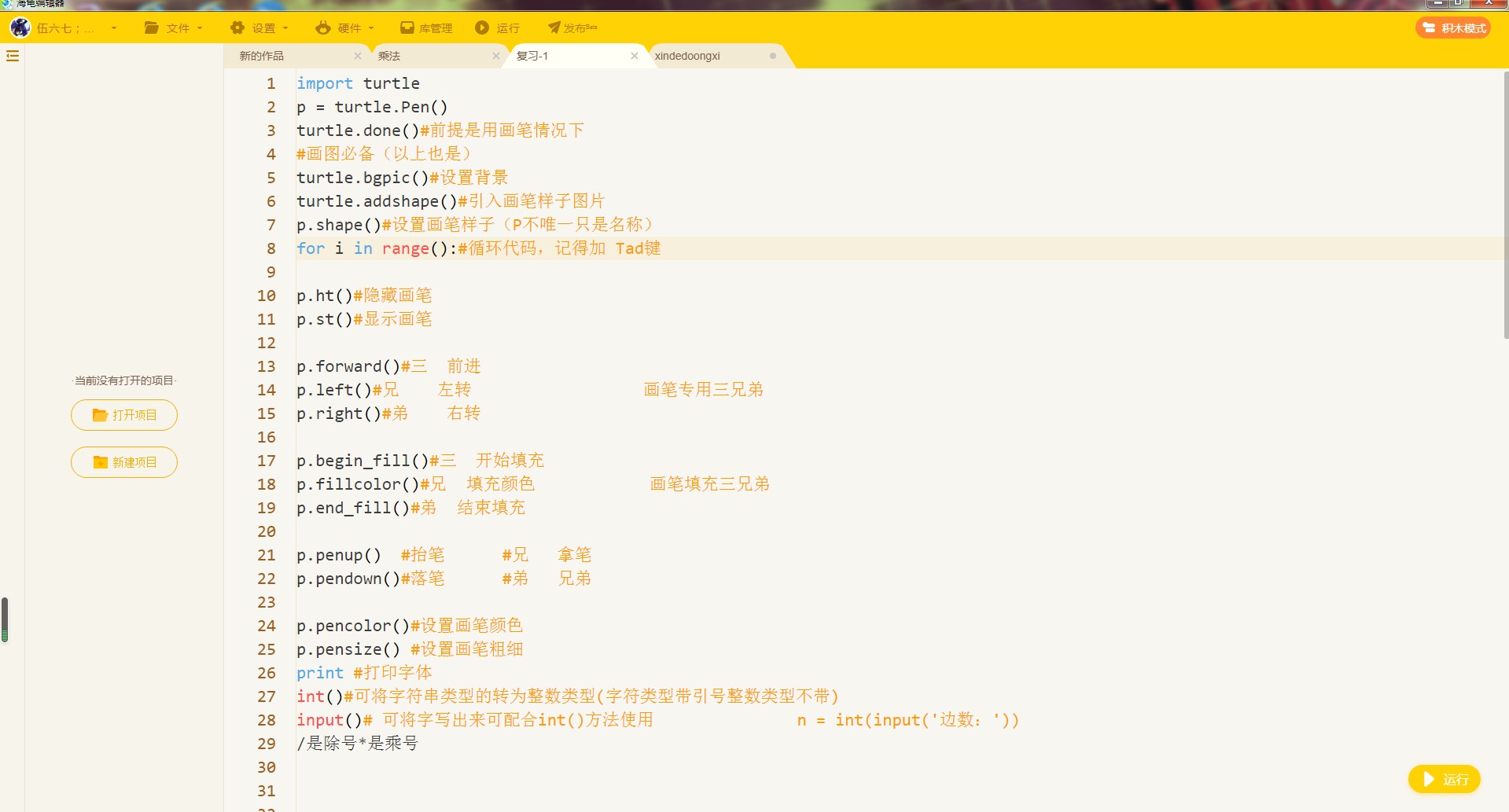1509x812 pixels.
Task: Click the turtle.done() code line
Action: click(x=440, y=130)
